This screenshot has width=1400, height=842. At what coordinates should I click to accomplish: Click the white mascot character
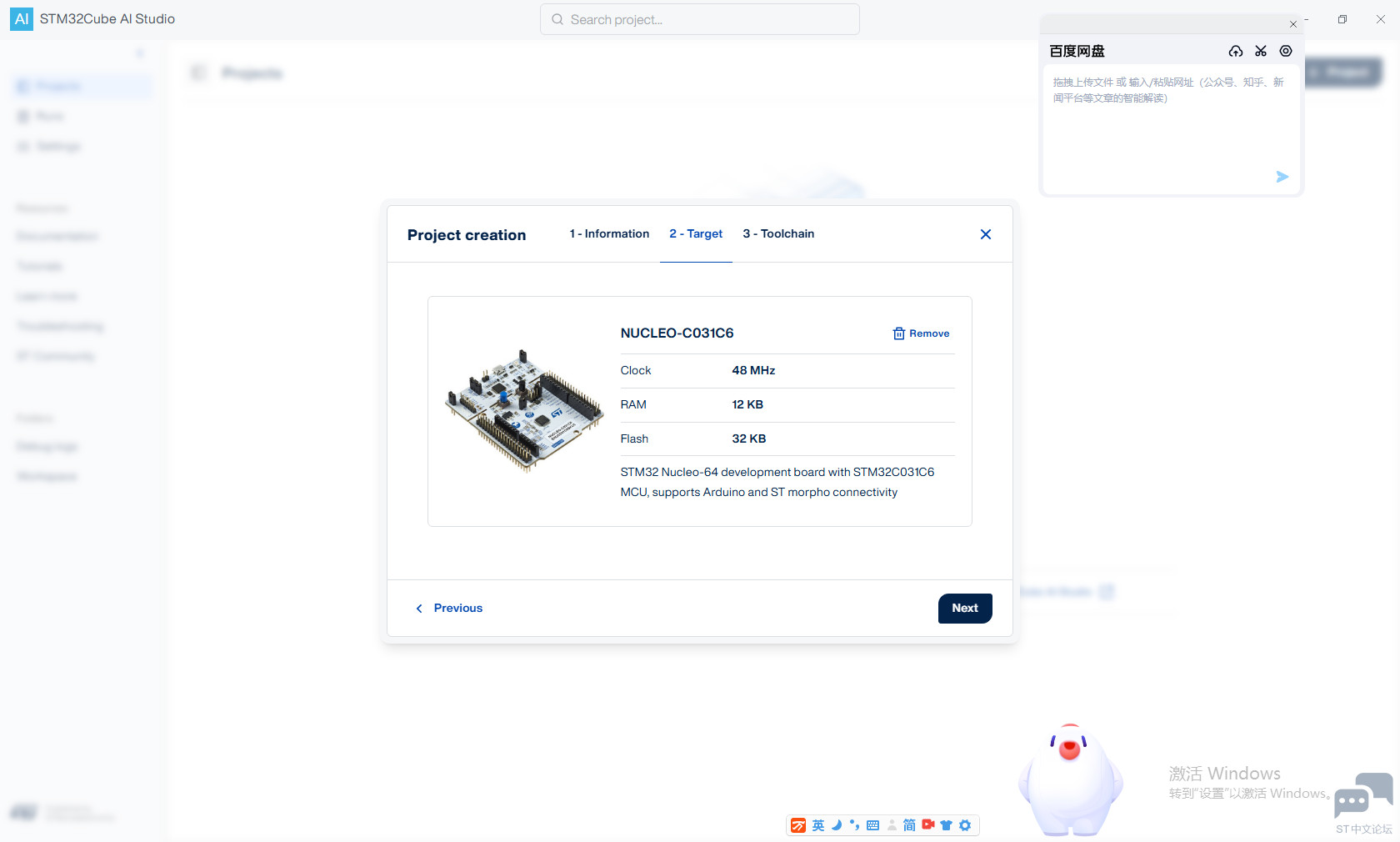1071,780
